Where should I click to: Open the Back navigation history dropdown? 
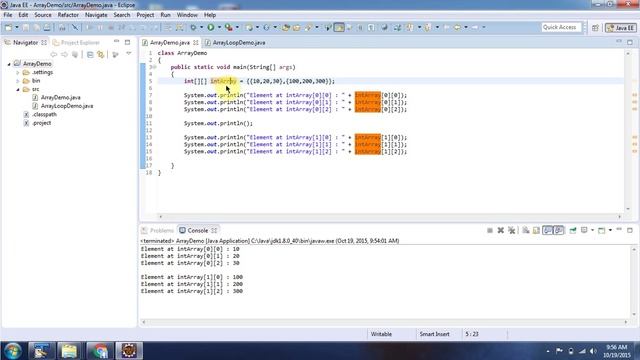coord(466,27)
